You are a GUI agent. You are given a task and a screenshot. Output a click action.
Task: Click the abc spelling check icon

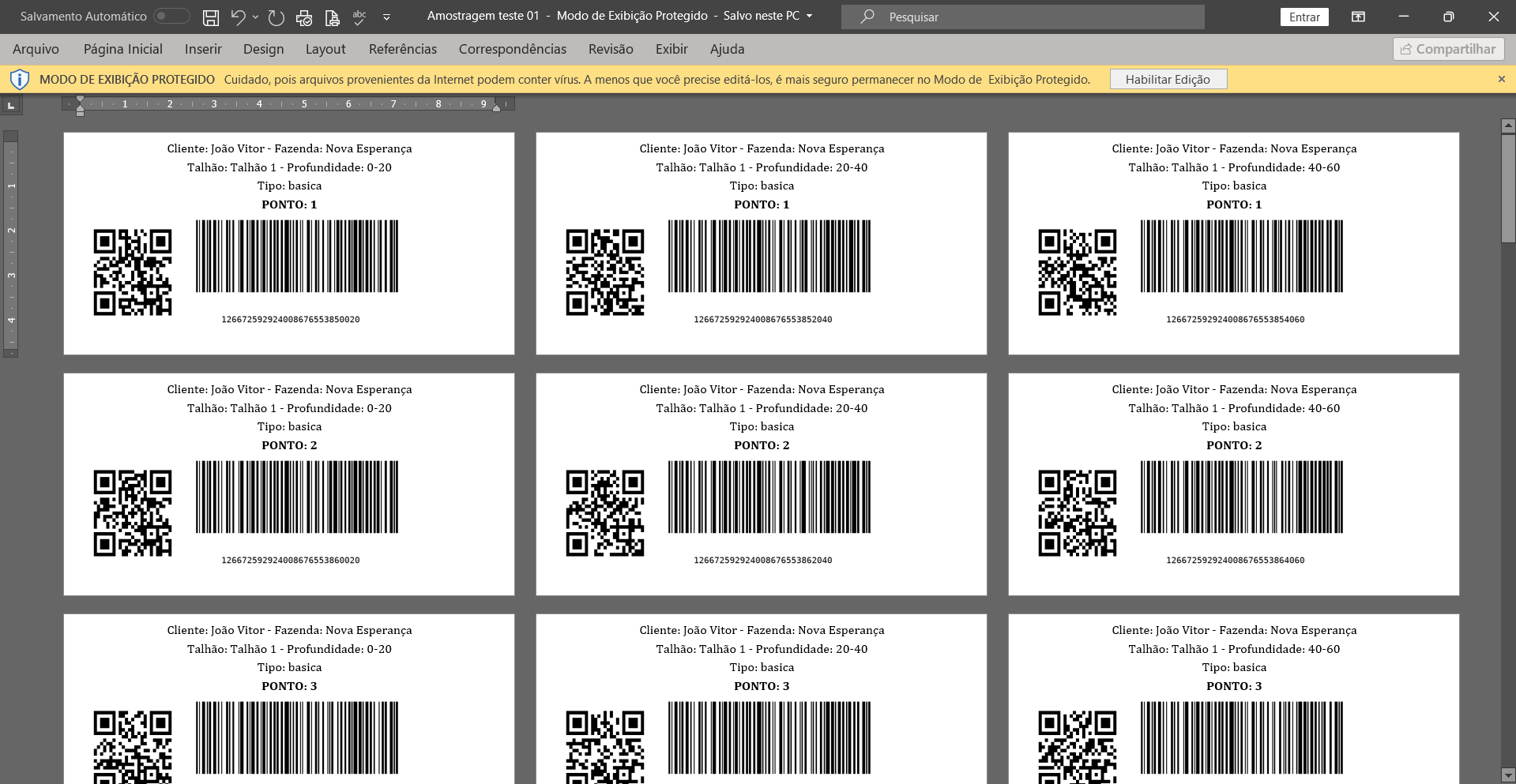359,17
